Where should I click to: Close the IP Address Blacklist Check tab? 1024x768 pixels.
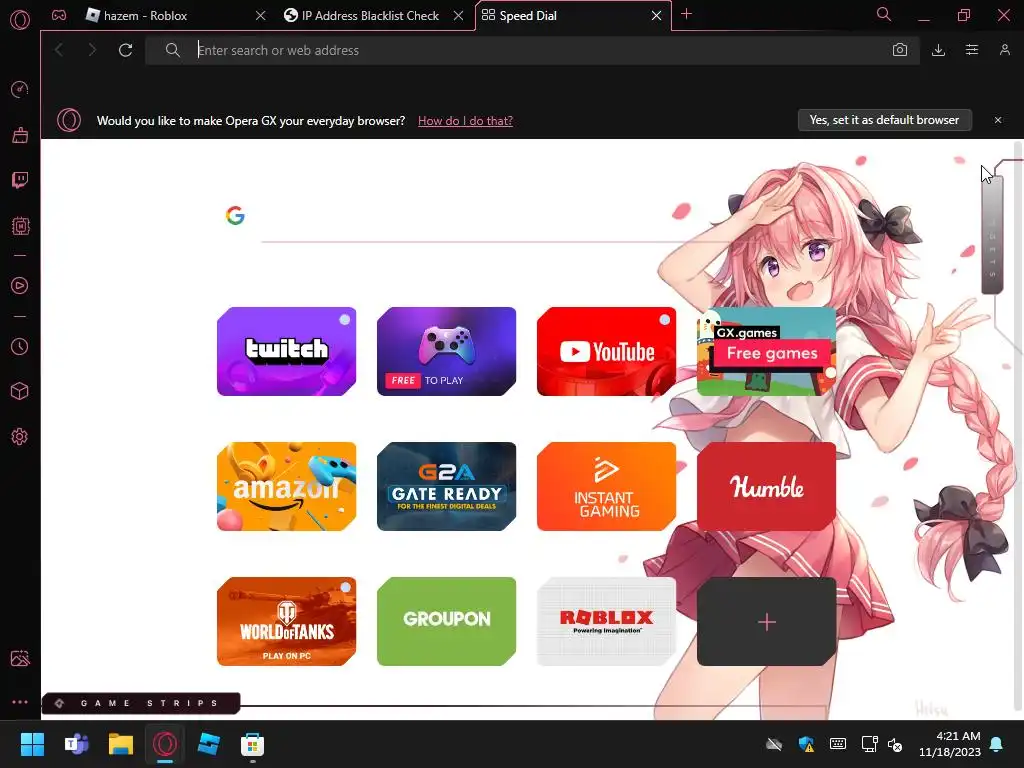(458, 16)
